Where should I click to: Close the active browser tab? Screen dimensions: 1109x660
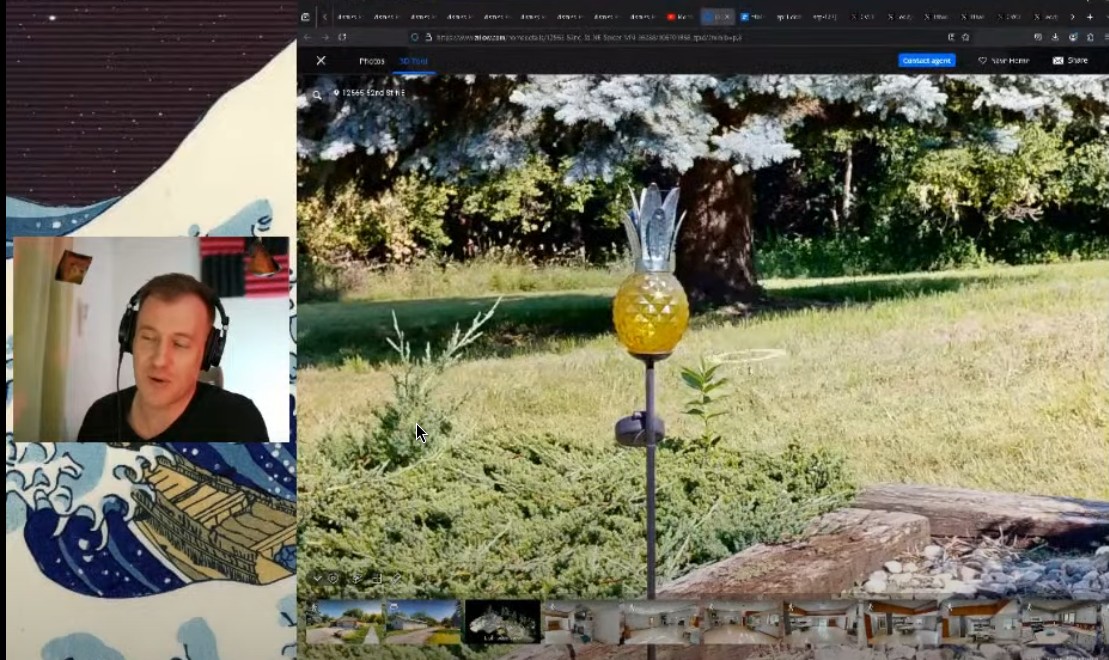point(726,16)
